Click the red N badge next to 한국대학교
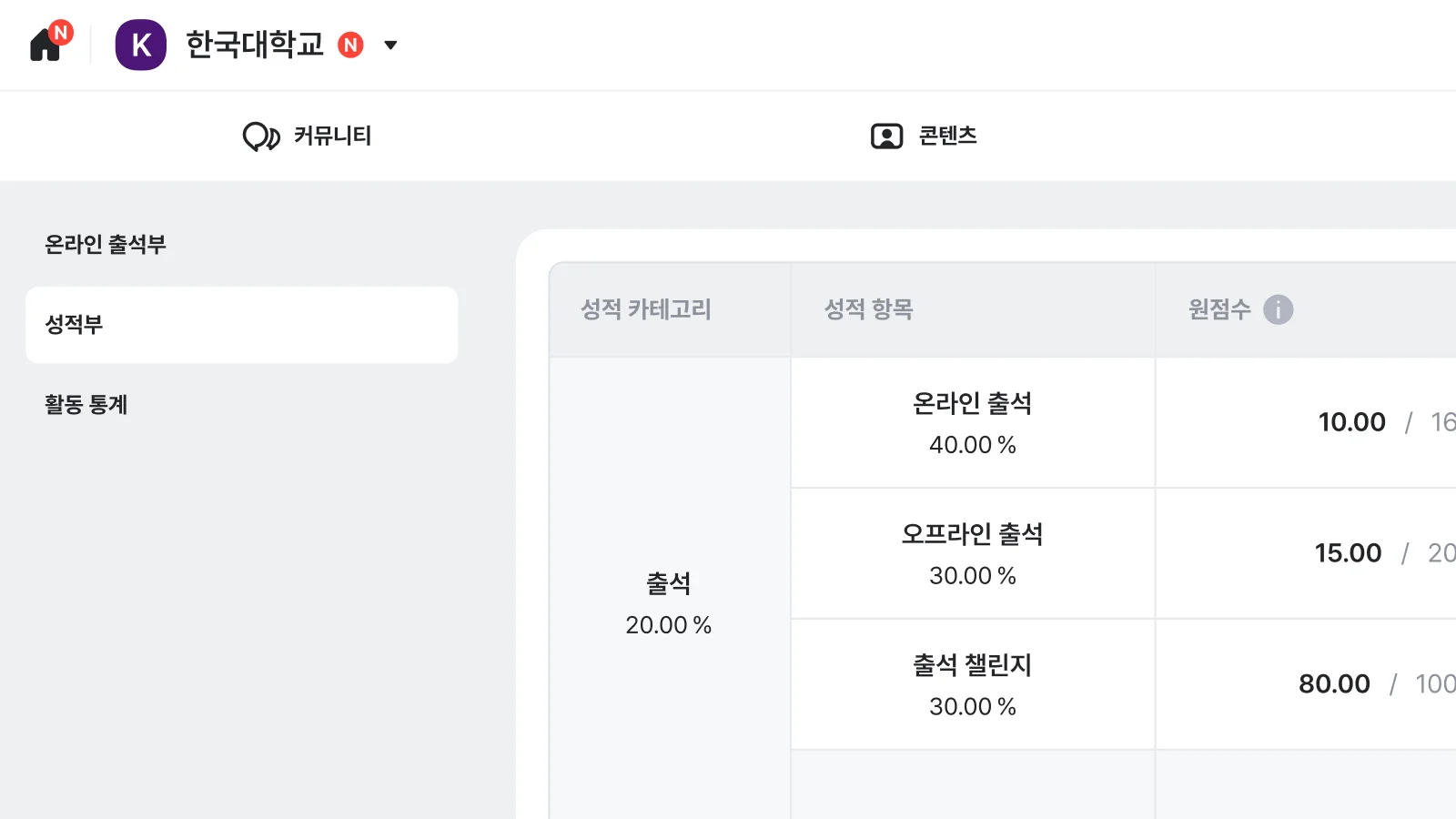The image size is (1456, 819). click(x=350, y=45)
